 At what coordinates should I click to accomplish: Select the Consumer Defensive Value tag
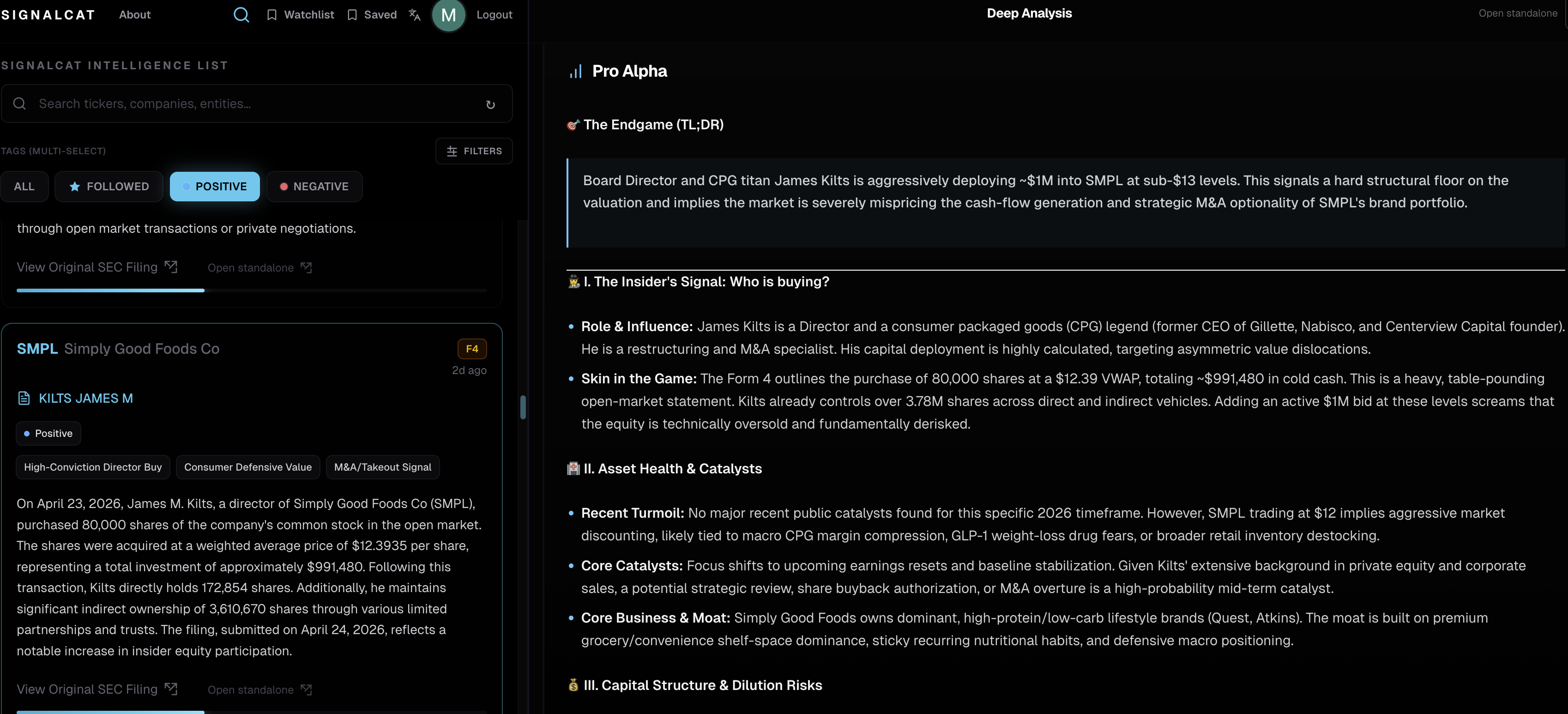click(x=248, y=467)
